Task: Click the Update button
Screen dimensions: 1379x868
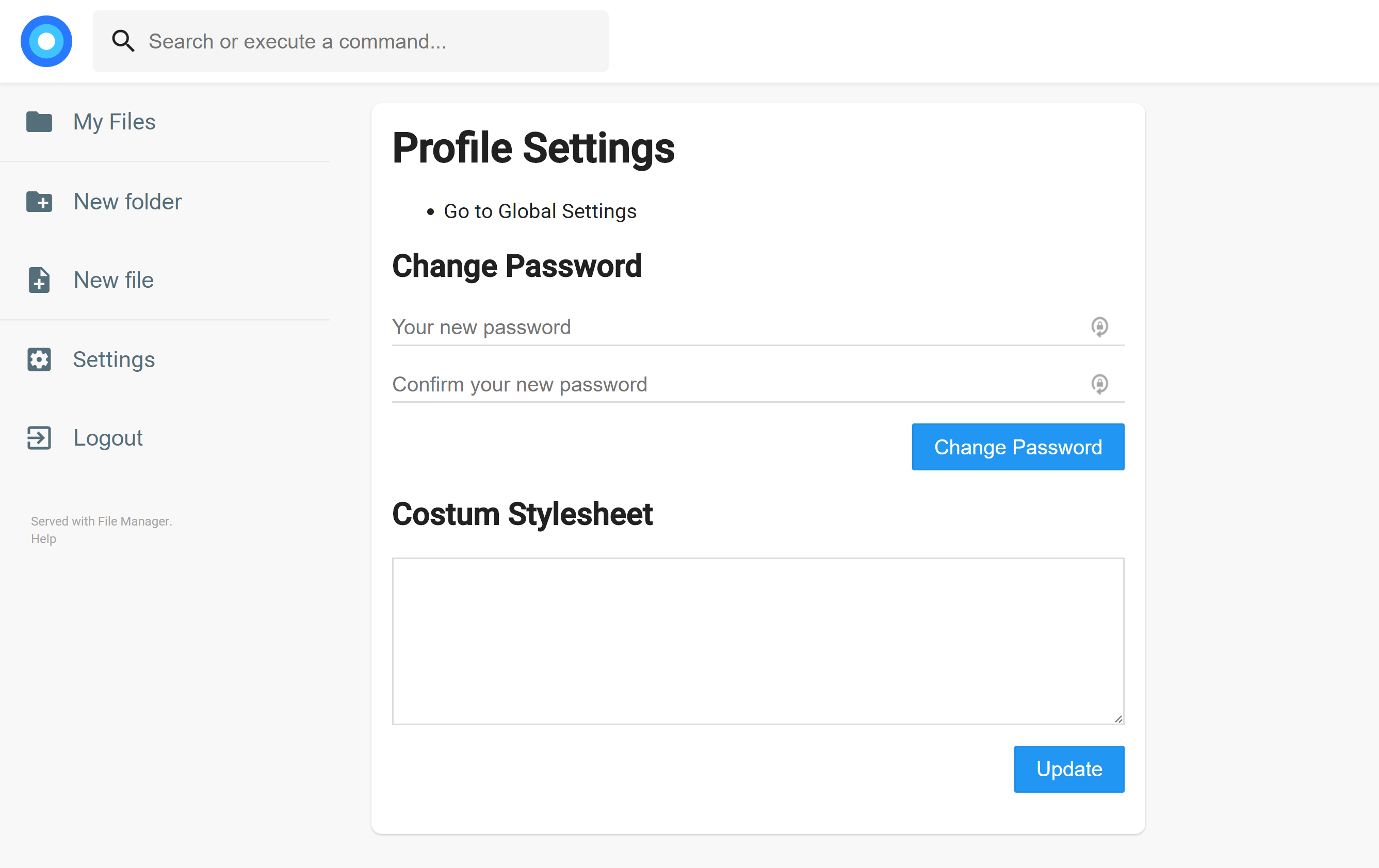Action: coord(1069,768)
